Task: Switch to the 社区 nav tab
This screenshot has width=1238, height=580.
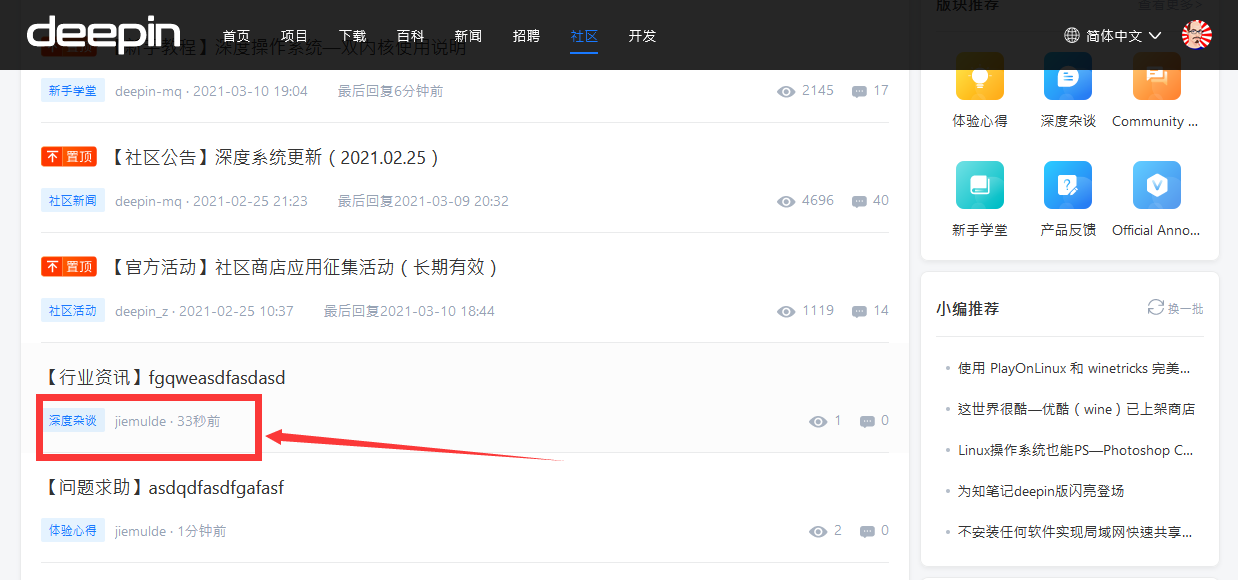Action: [x=584, y=36]
